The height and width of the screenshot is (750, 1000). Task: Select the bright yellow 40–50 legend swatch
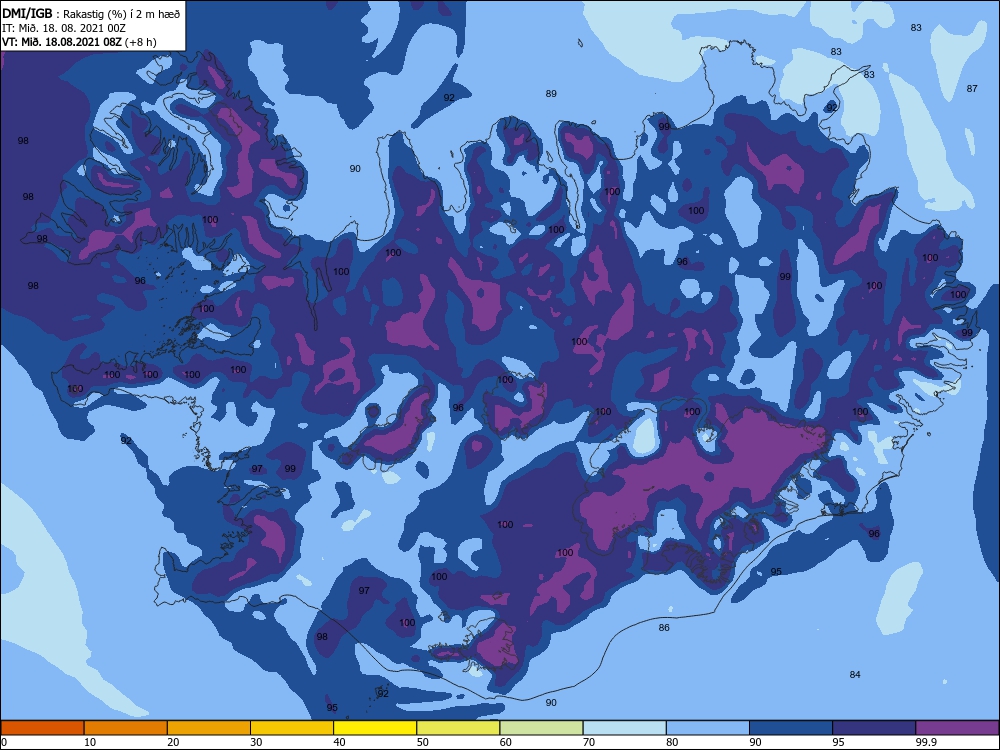point(375,728)
